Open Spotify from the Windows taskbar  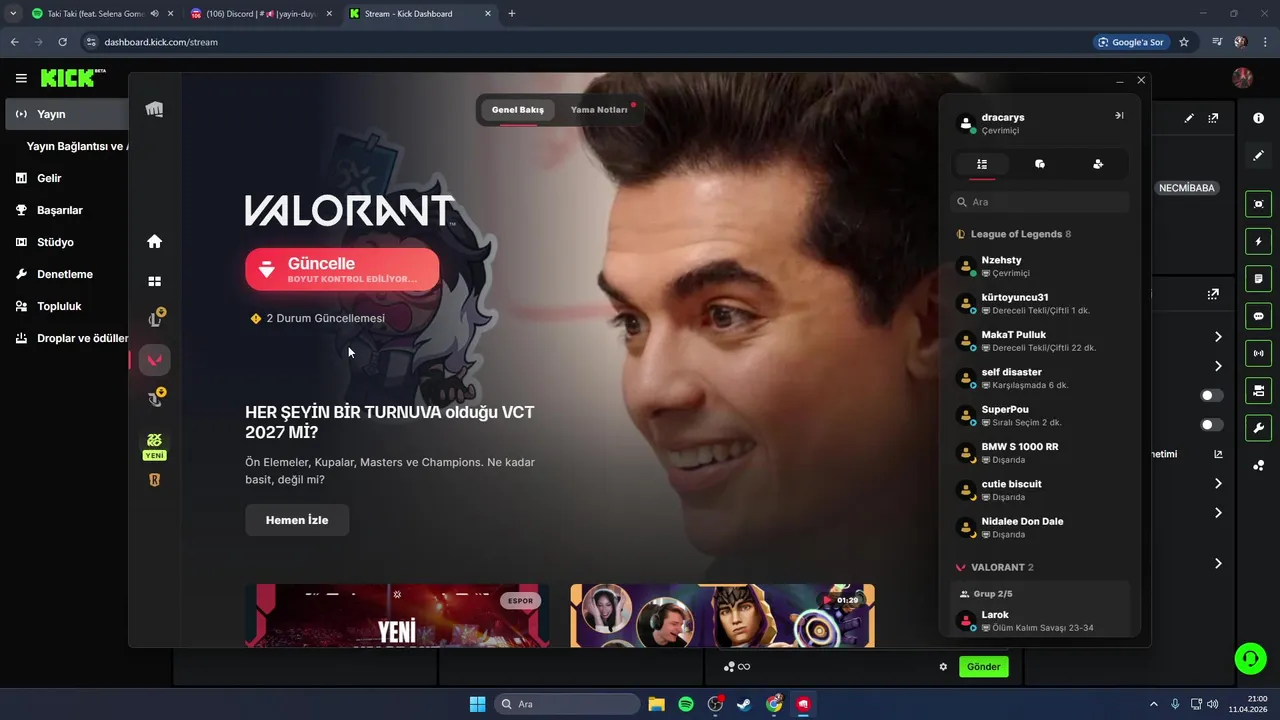(x=686, y=704)
